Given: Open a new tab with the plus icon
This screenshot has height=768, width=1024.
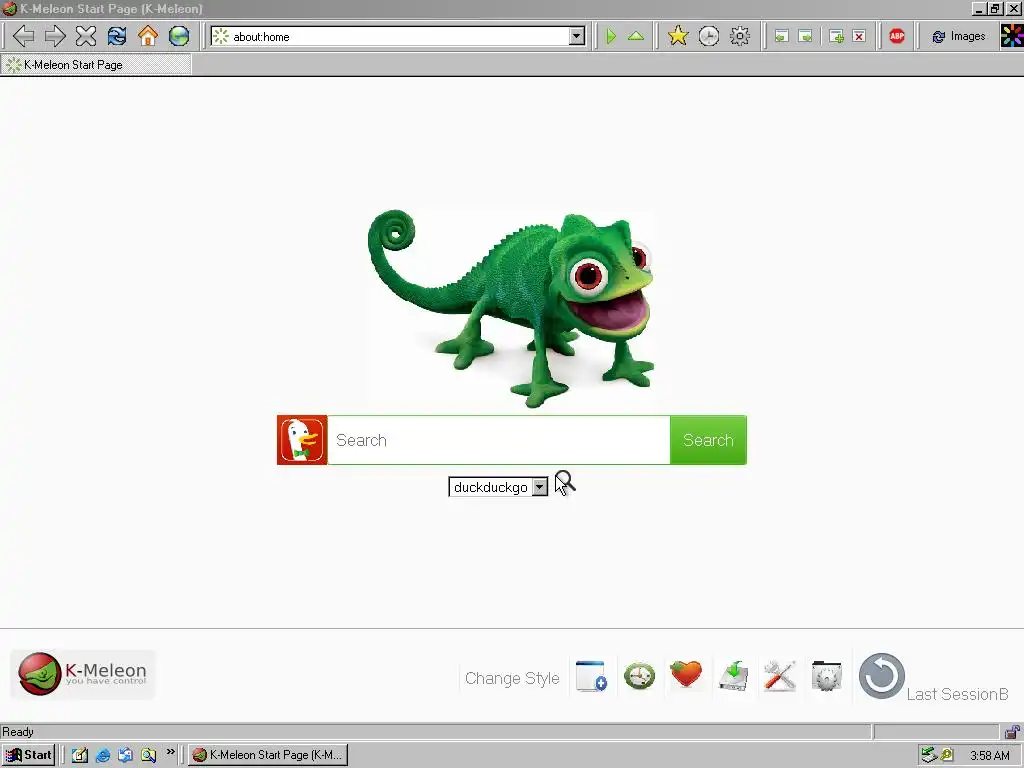Looking at the screenshot, I should [x=836, y=37].
